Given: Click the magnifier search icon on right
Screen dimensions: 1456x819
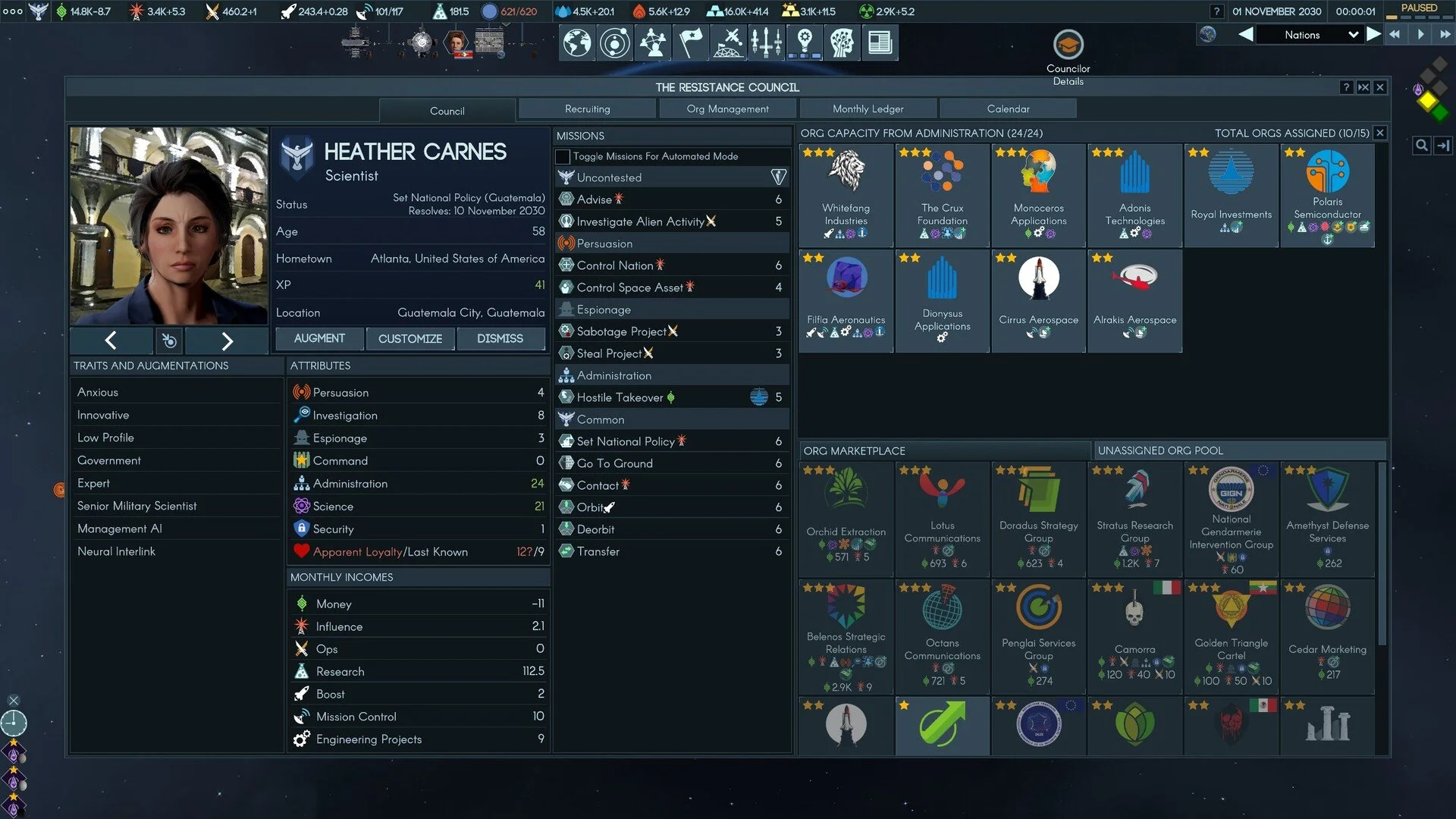Looking at the screenshot, I should [1422, 145].
